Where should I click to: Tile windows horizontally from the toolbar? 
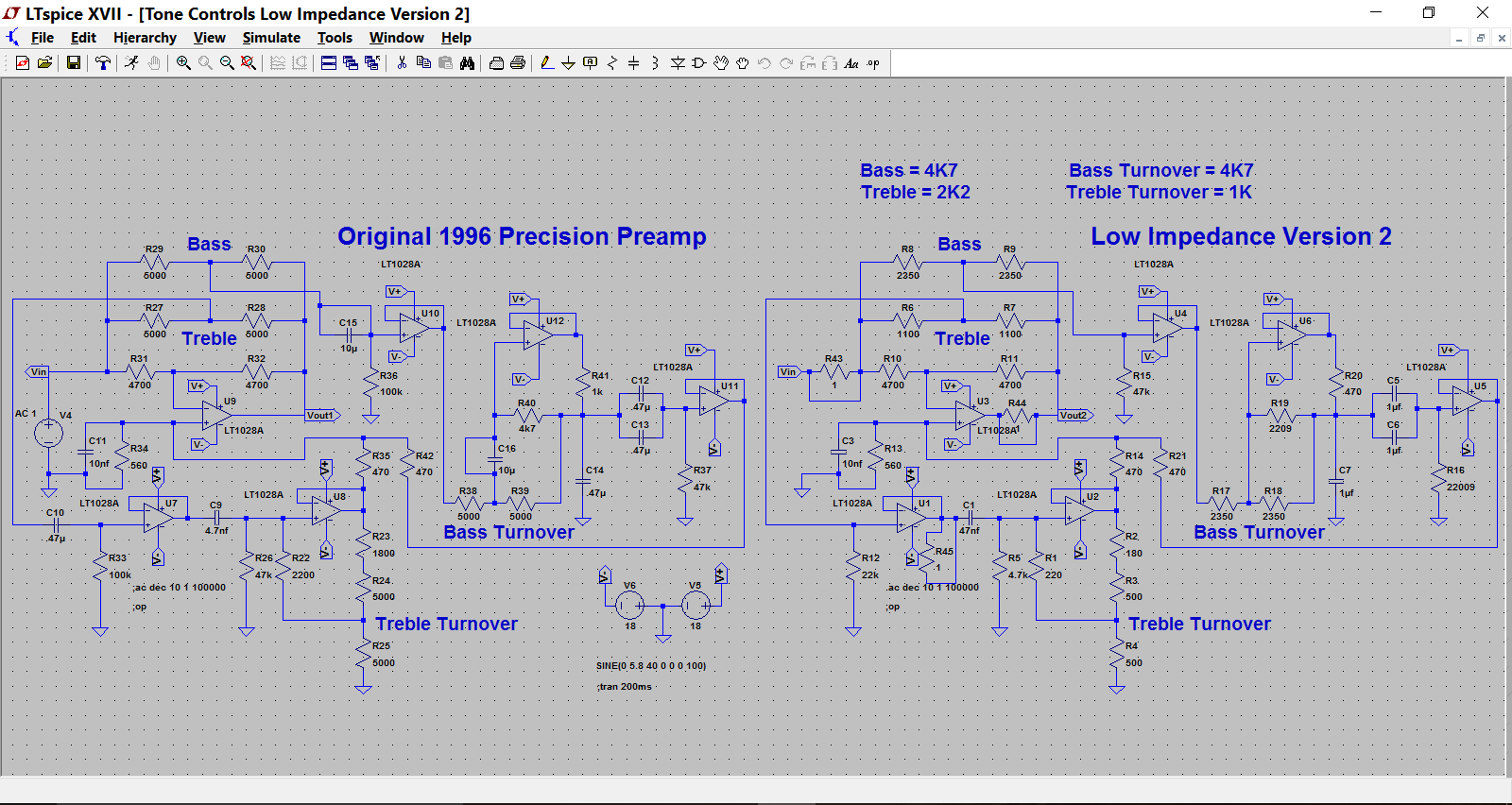point(329,63)
